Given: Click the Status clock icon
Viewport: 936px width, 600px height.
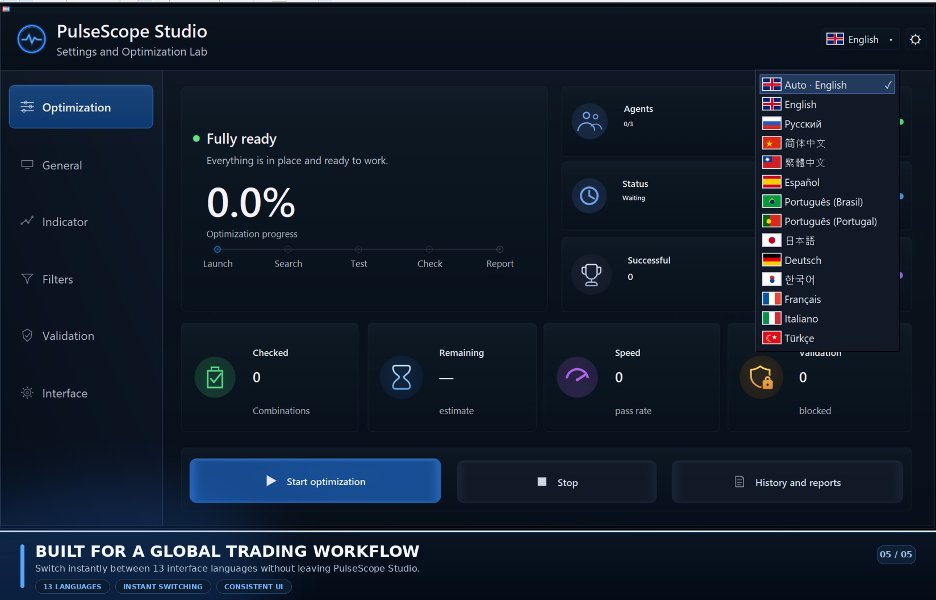Looking at the screenshot, I should click(590, 196).
